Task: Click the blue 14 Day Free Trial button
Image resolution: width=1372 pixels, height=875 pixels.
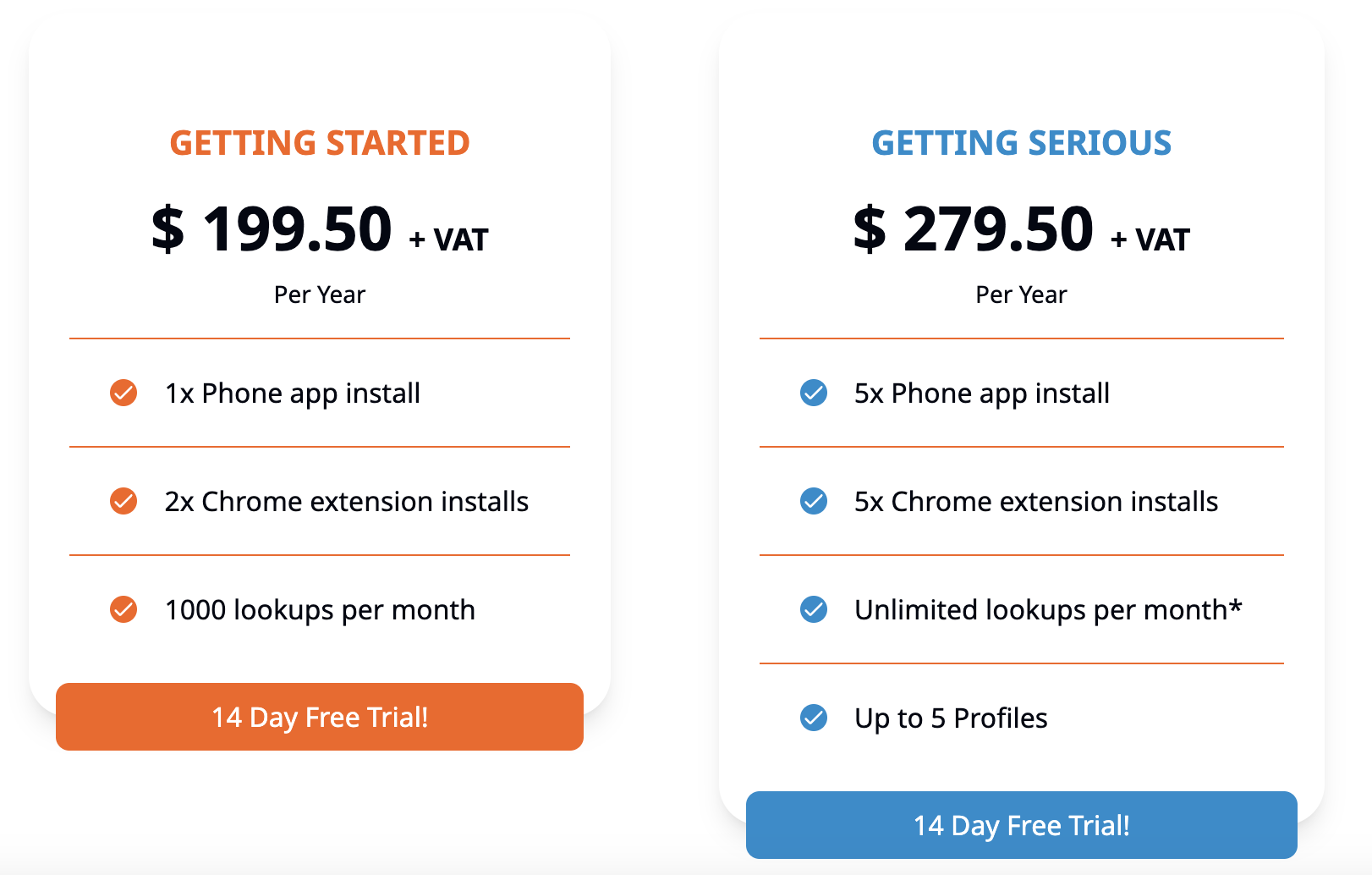Action: point(1022,825)
